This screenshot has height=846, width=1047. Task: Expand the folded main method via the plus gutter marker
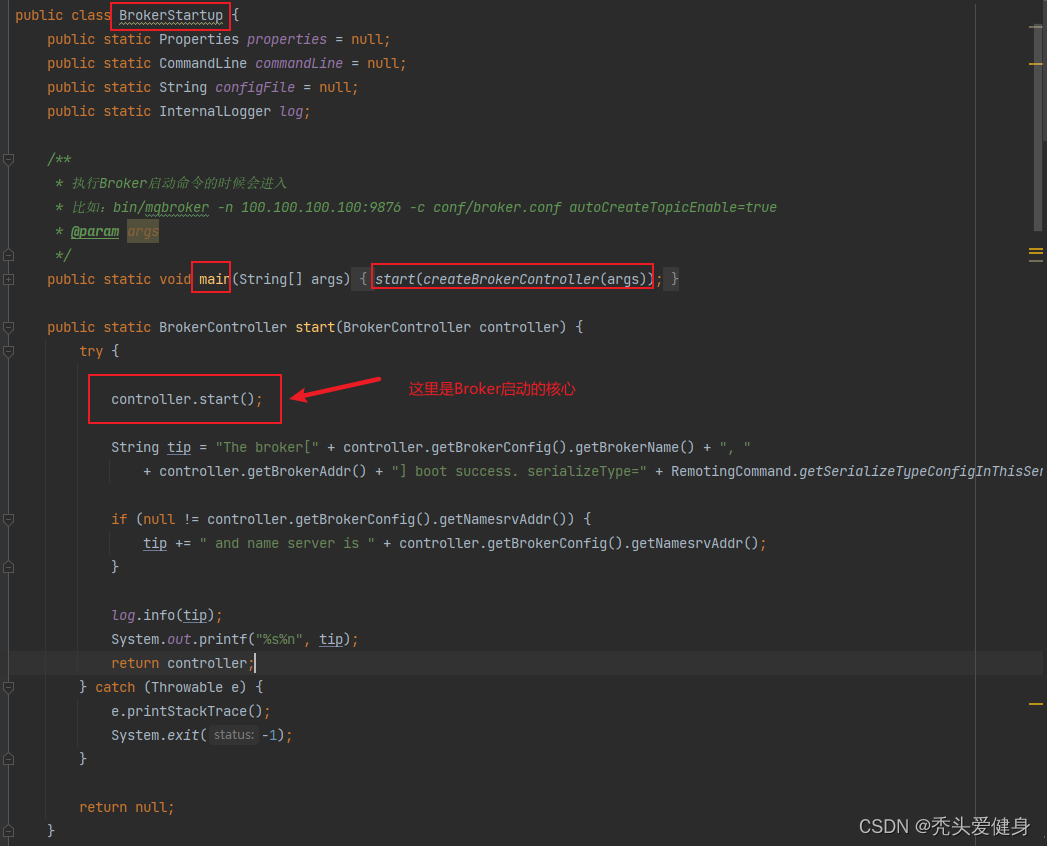point(9,279)
